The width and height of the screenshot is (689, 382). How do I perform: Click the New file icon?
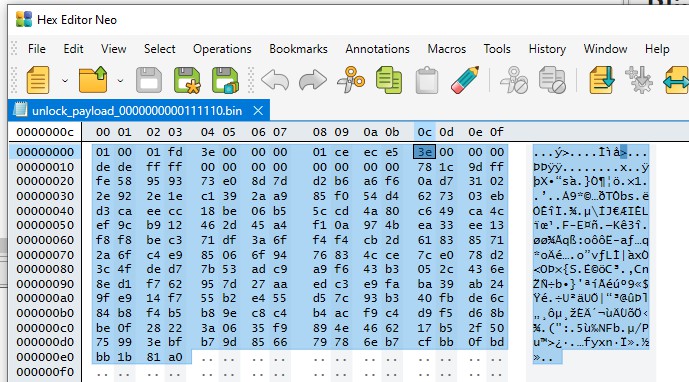pyautogui.click(x=38, y=80)
